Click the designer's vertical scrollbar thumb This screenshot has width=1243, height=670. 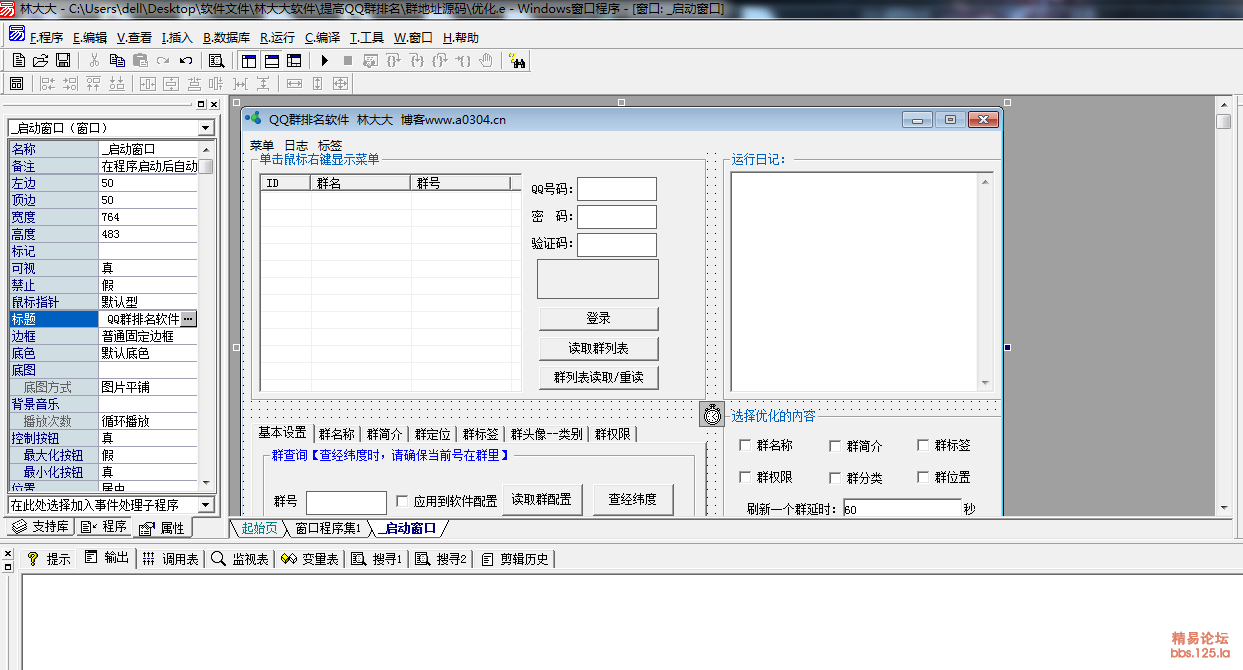[x=1224, y=121]
